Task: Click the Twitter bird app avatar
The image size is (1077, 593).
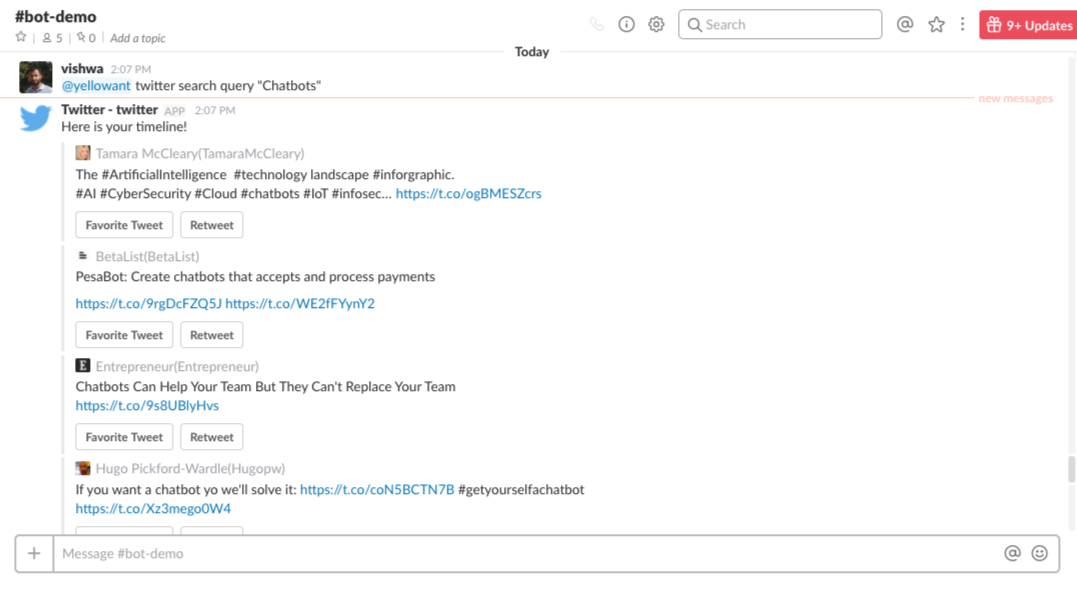Action: 36,118
